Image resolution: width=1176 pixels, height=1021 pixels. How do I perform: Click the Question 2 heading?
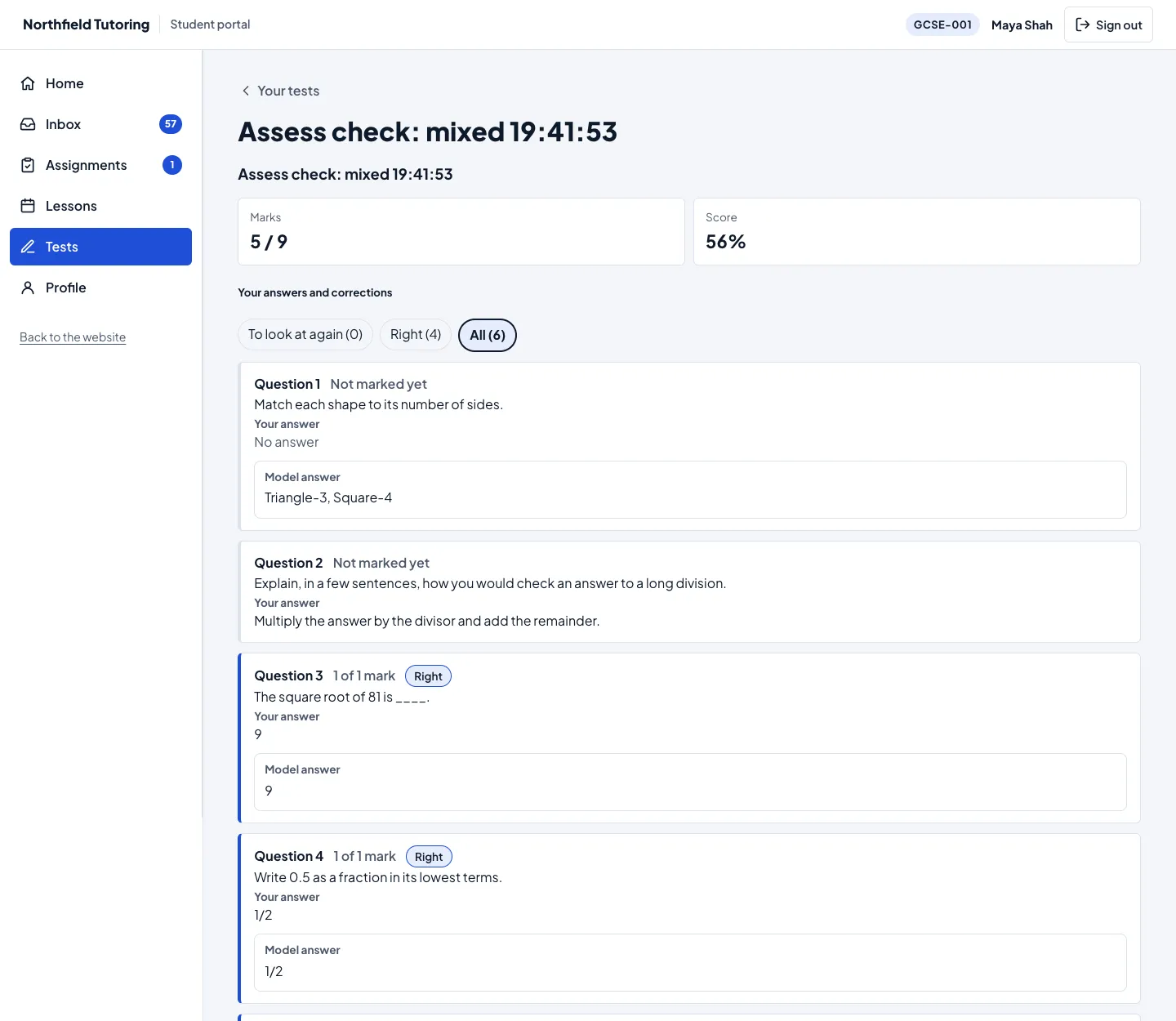[288, 563]
